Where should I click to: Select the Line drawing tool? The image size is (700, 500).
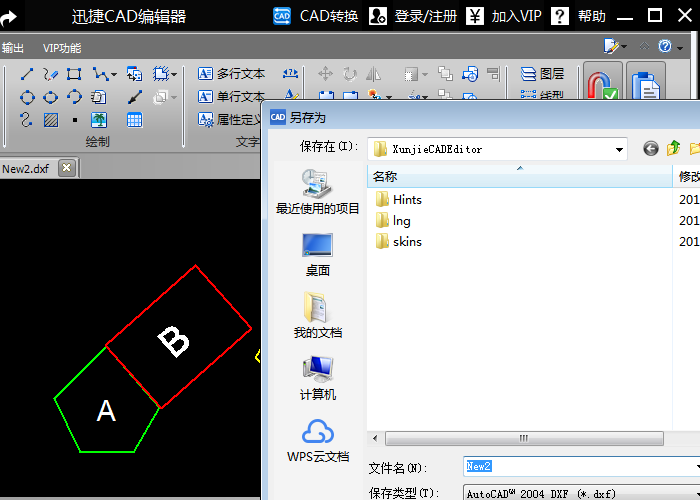pos(27,74)
